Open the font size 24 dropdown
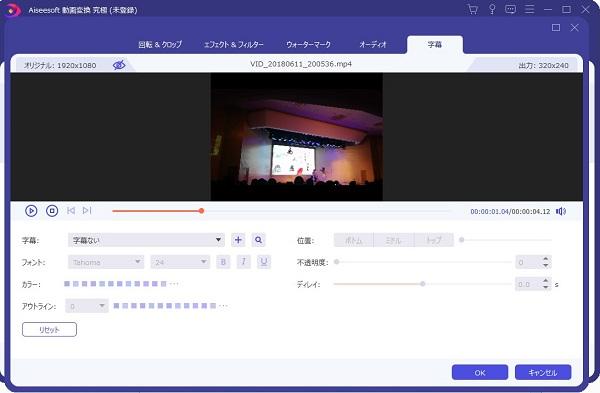Image resolution: width=600 pixels, height=393 pixels. (180, 262)
